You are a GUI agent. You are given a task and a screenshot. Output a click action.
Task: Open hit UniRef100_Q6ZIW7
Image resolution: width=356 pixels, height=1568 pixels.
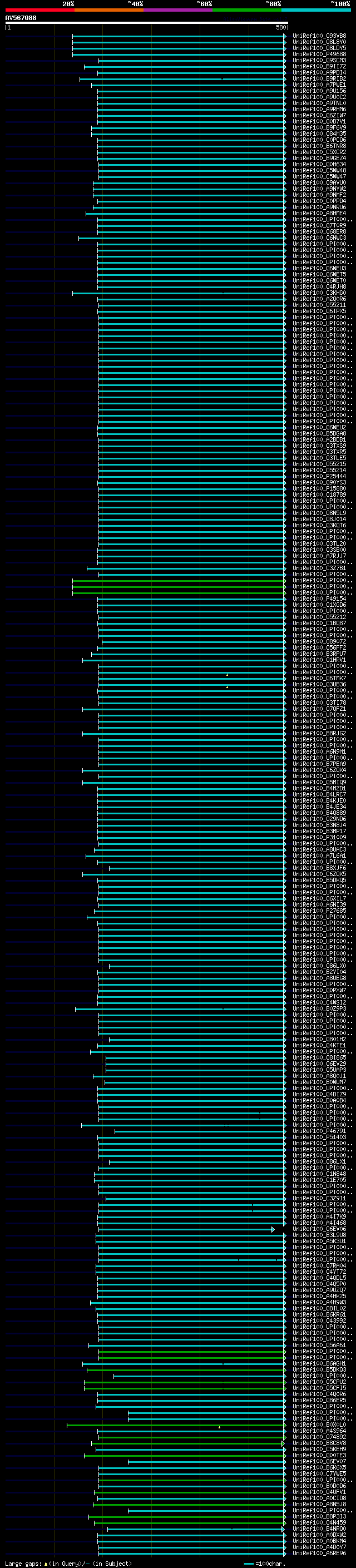click(319, 116)
